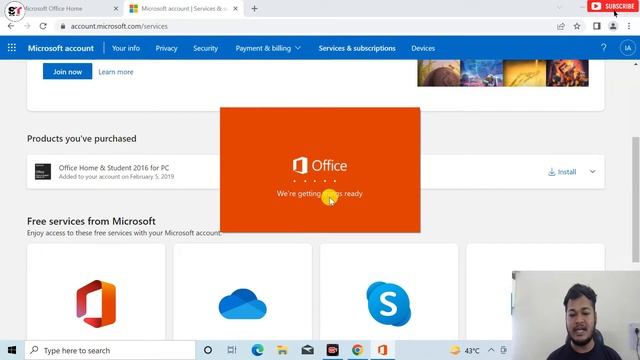The height and width of the screenshot is (360, 640).
Task: Select Services & subscriptions
Action: (x=357, y=48)
